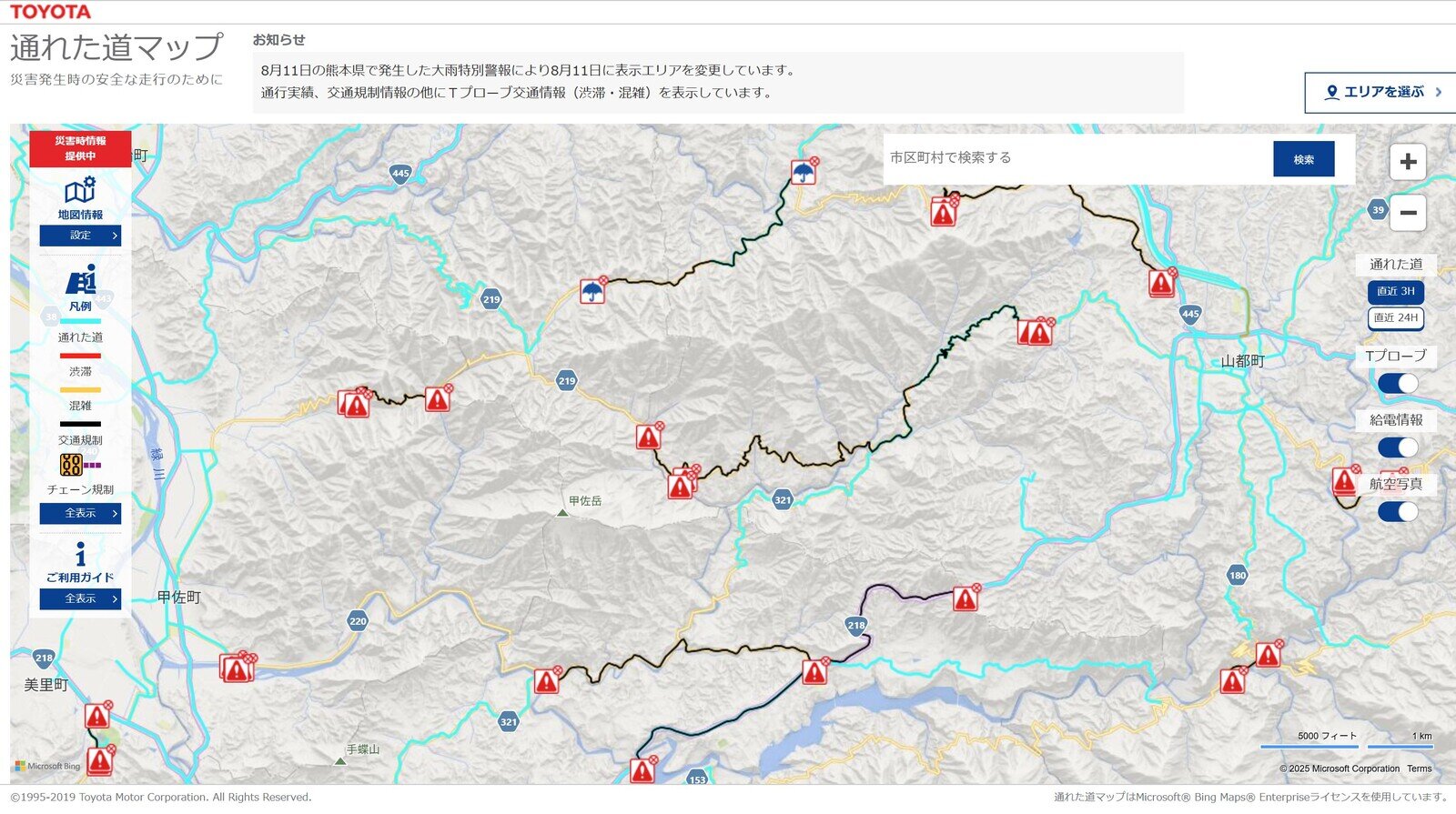Click the ご利用ガイド info icon

tap(80, 554)
